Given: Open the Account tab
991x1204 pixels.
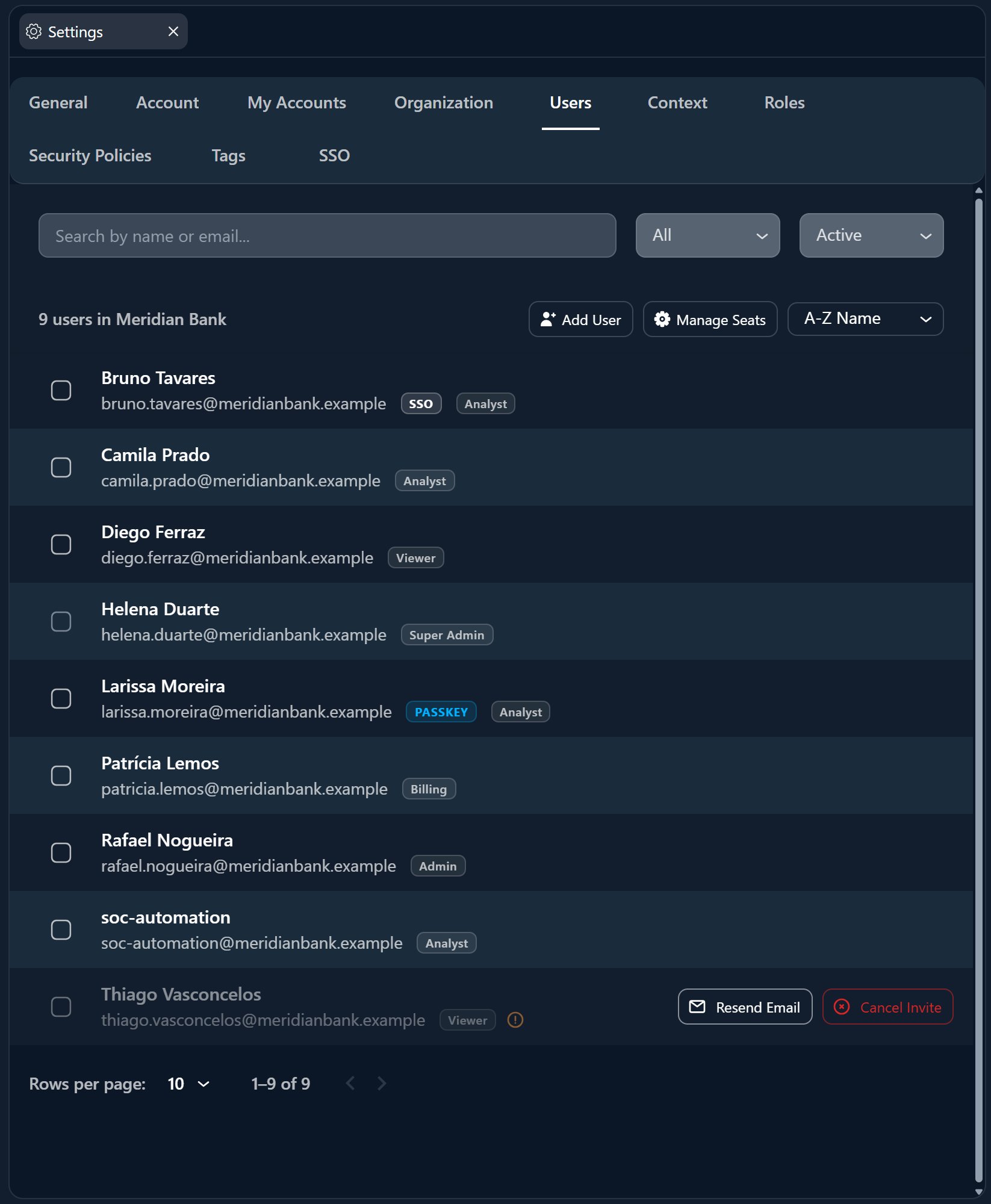Looking at the screenshot, I should pyautogui.click(x=167, y=103).
